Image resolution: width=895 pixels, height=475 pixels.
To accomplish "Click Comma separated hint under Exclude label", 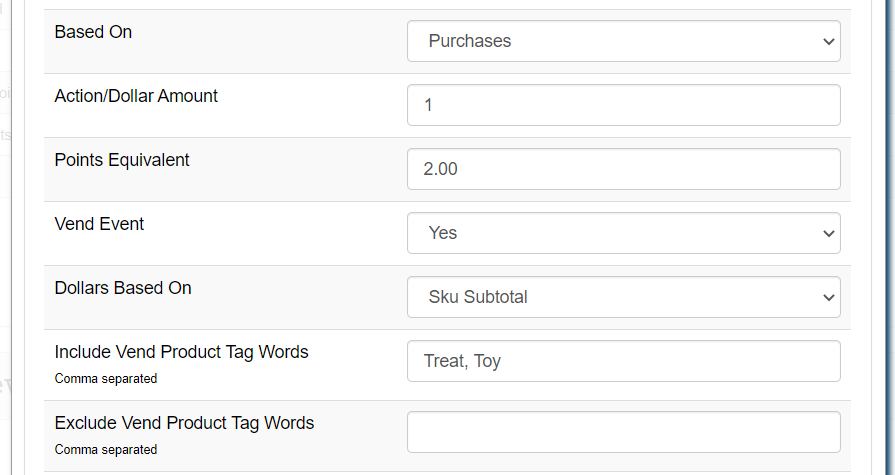I will pyautogui.click(x=106, y=450).
